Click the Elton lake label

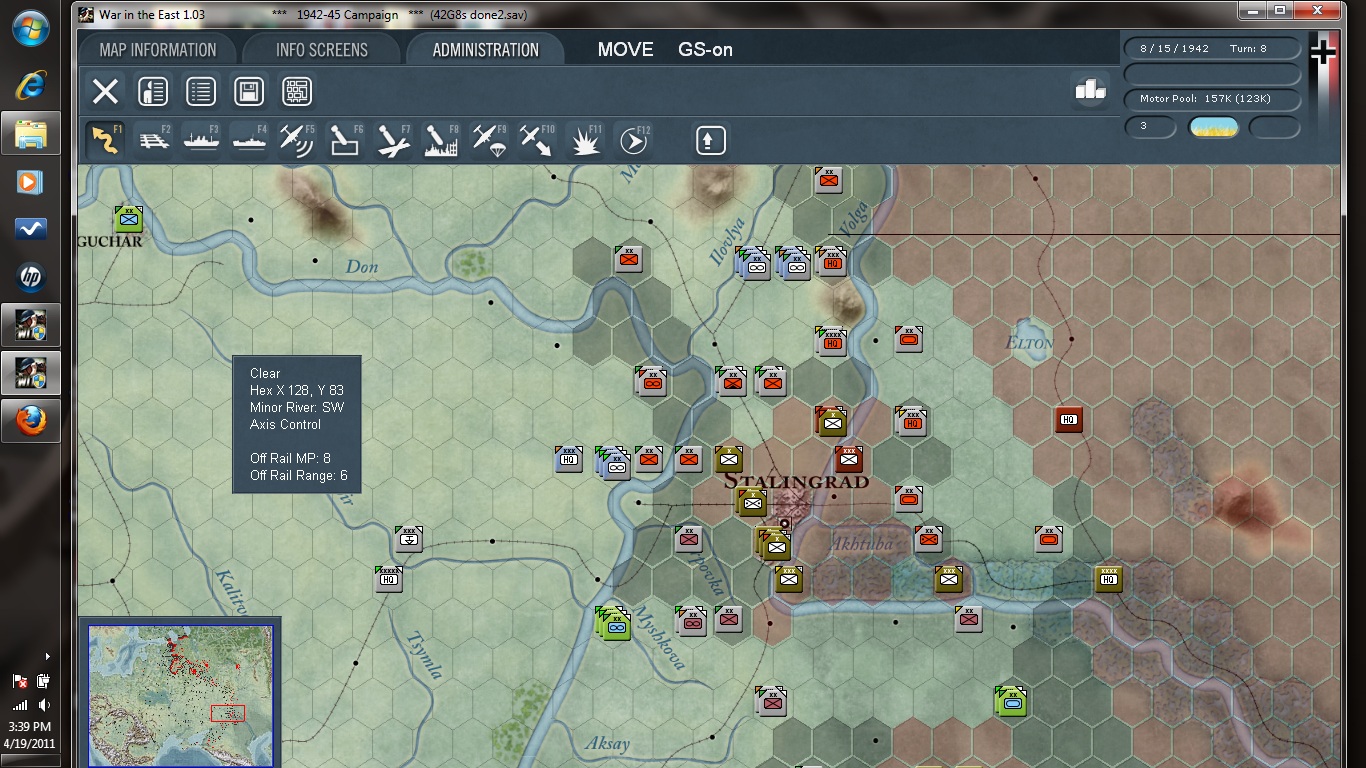pyautogui.click(x=1030, y=343)
